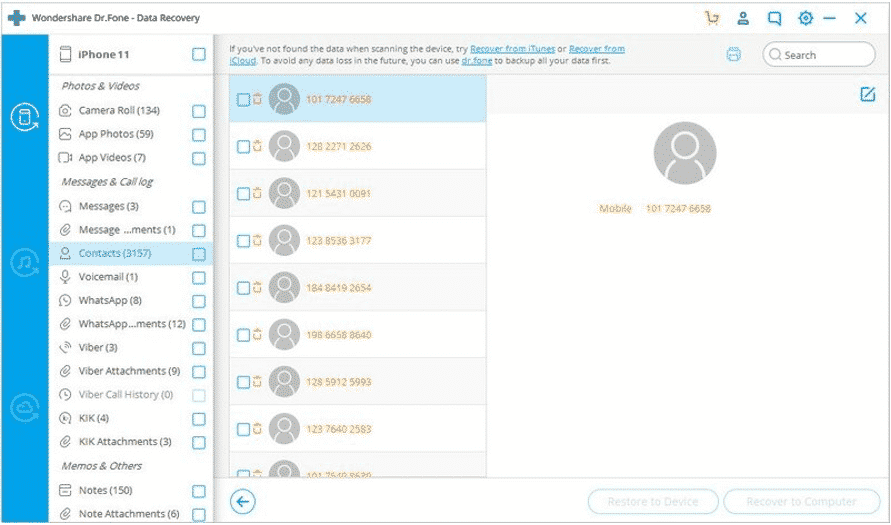891x525 pixels.
Task: Select the recover from iCloud sidebar icon
Action: tap(24, 407)
